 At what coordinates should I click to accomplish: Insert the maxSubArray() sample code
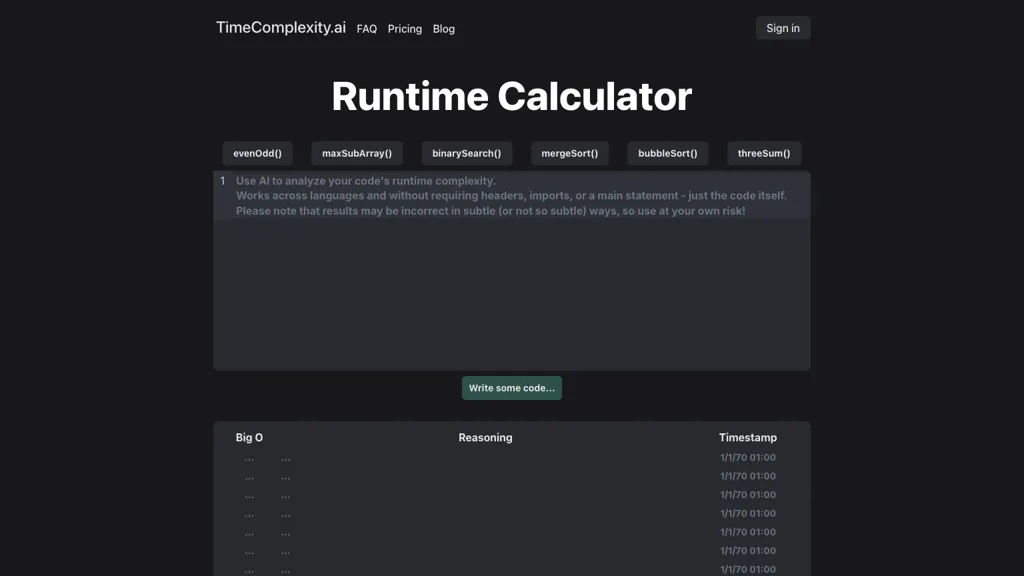pyautogui.click(x=357, y=153)
